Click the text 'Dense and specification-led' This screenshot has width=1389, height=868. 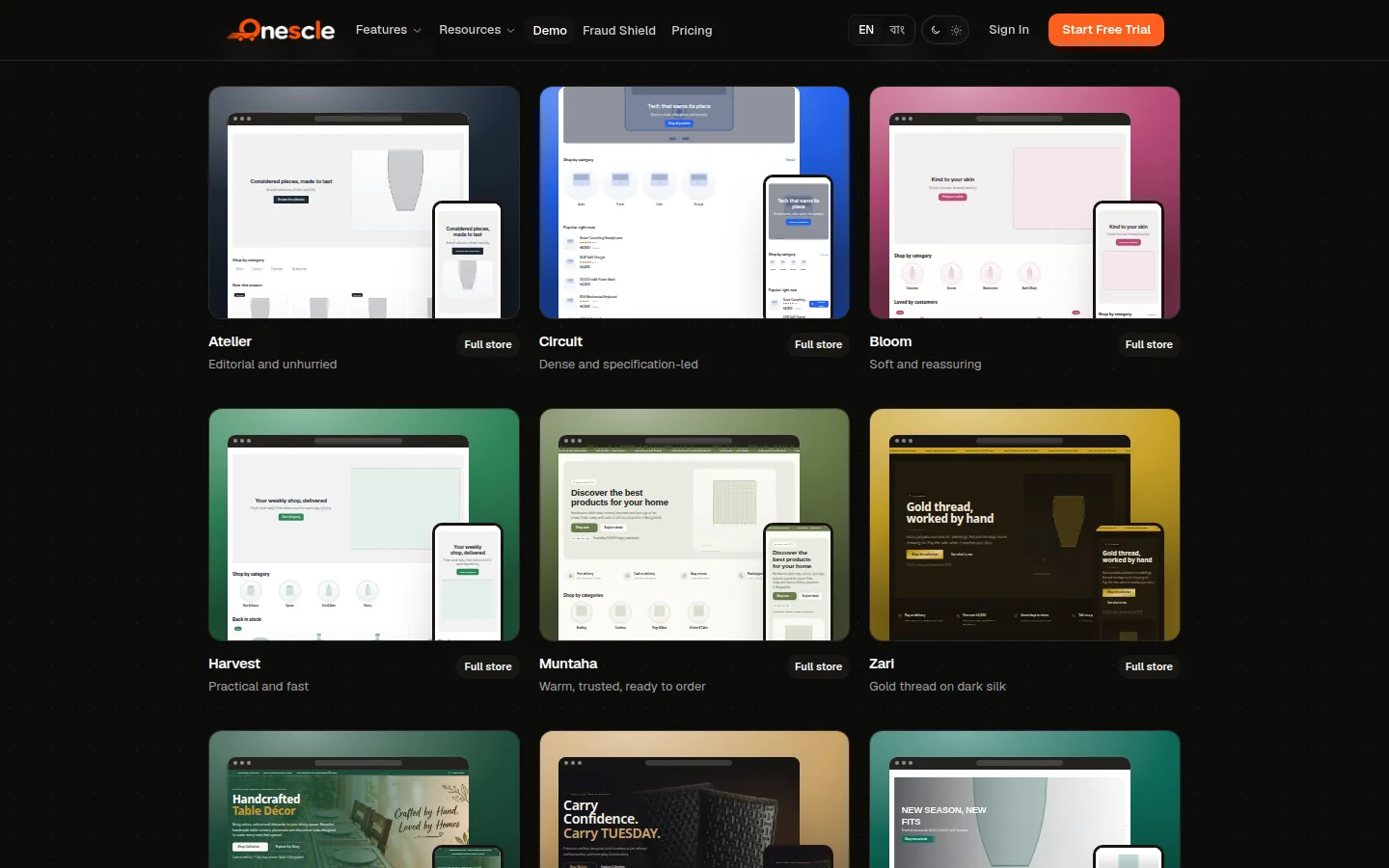618,365
